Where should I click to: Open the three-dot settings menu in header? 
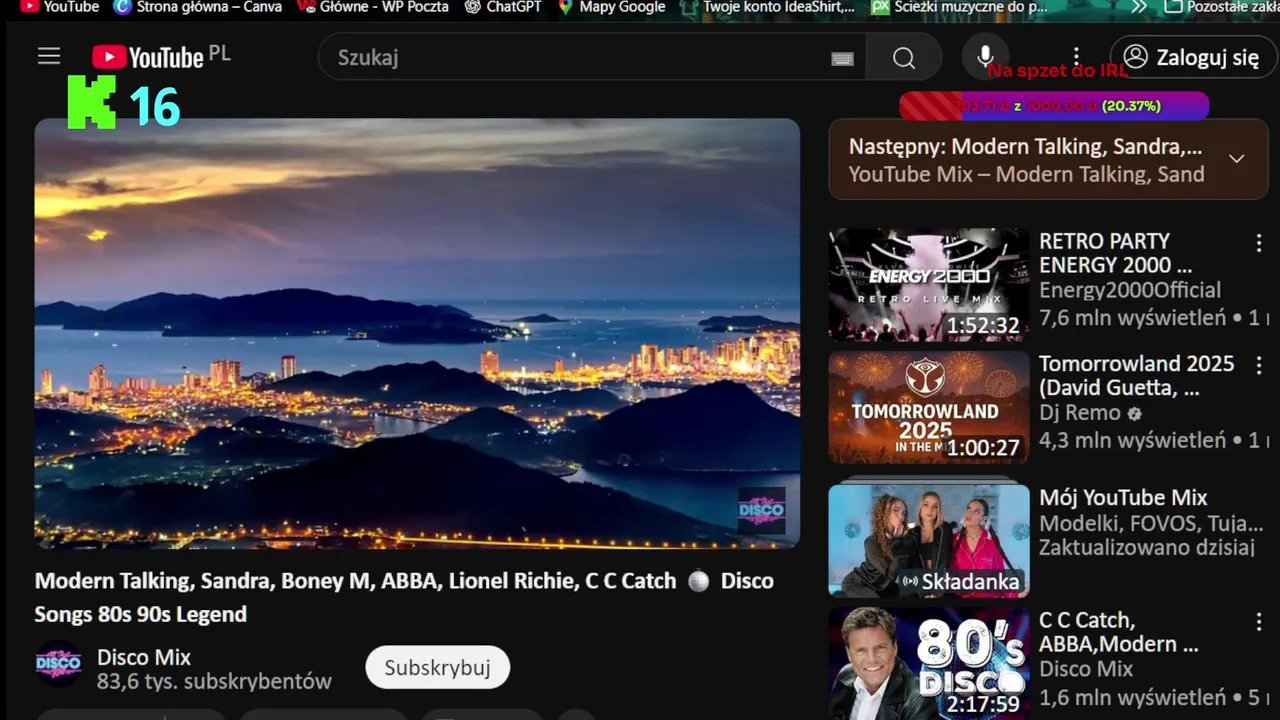1076,57
